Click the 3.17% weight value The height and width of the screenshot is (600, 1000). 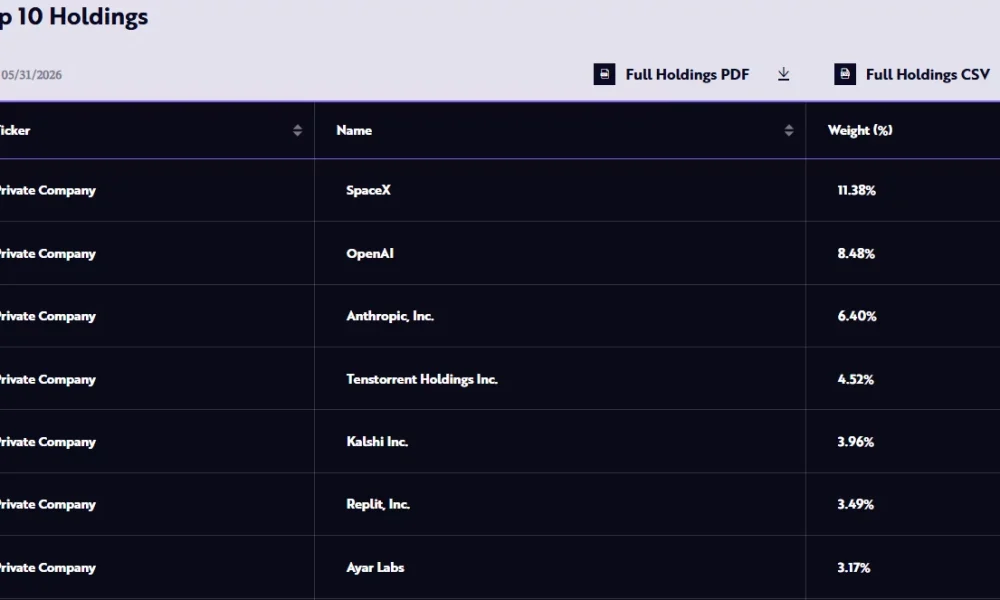click(x=853, y=567)
